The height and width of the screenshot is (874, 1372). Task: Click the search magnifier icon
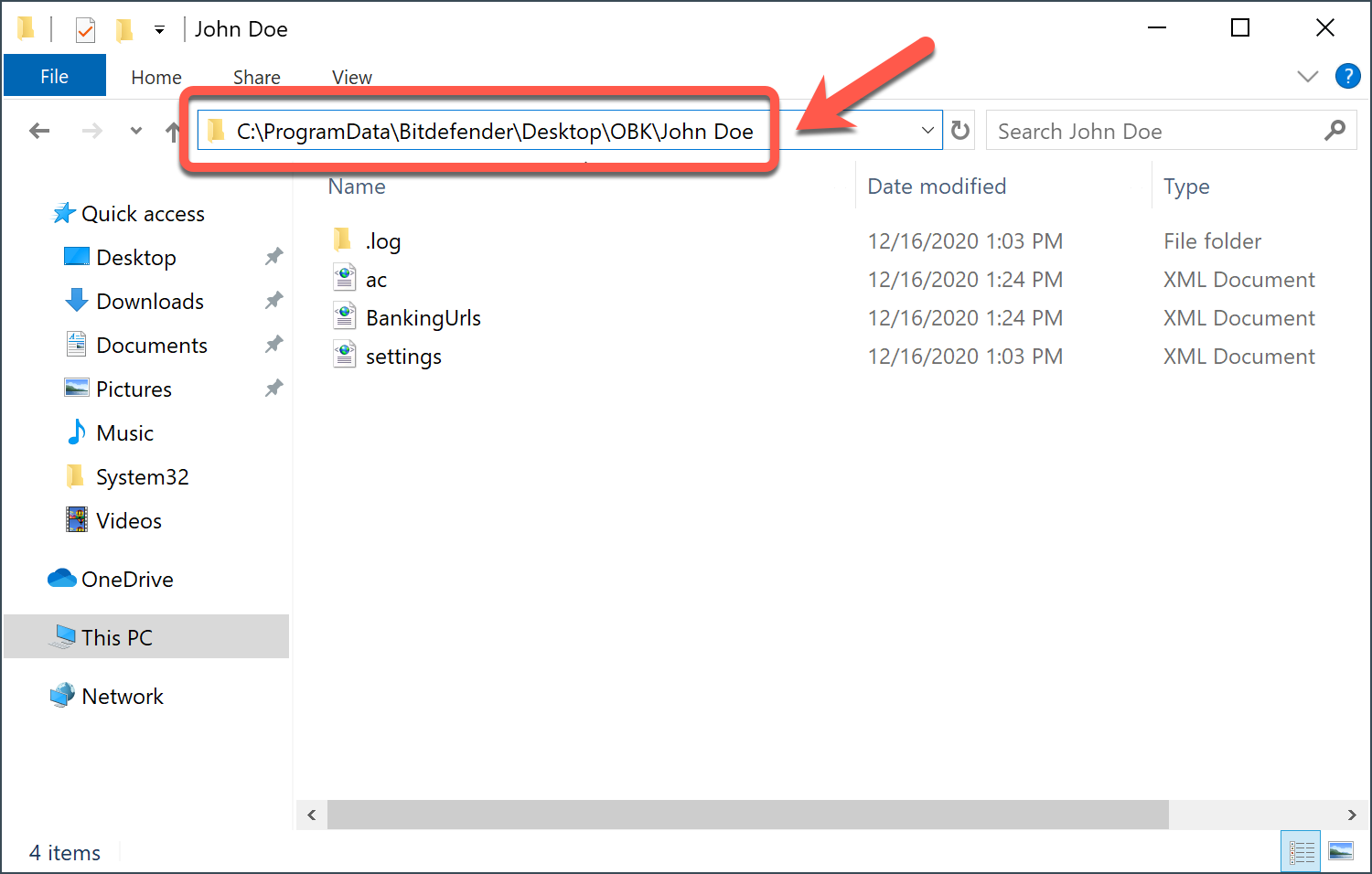click(1335, 131)
